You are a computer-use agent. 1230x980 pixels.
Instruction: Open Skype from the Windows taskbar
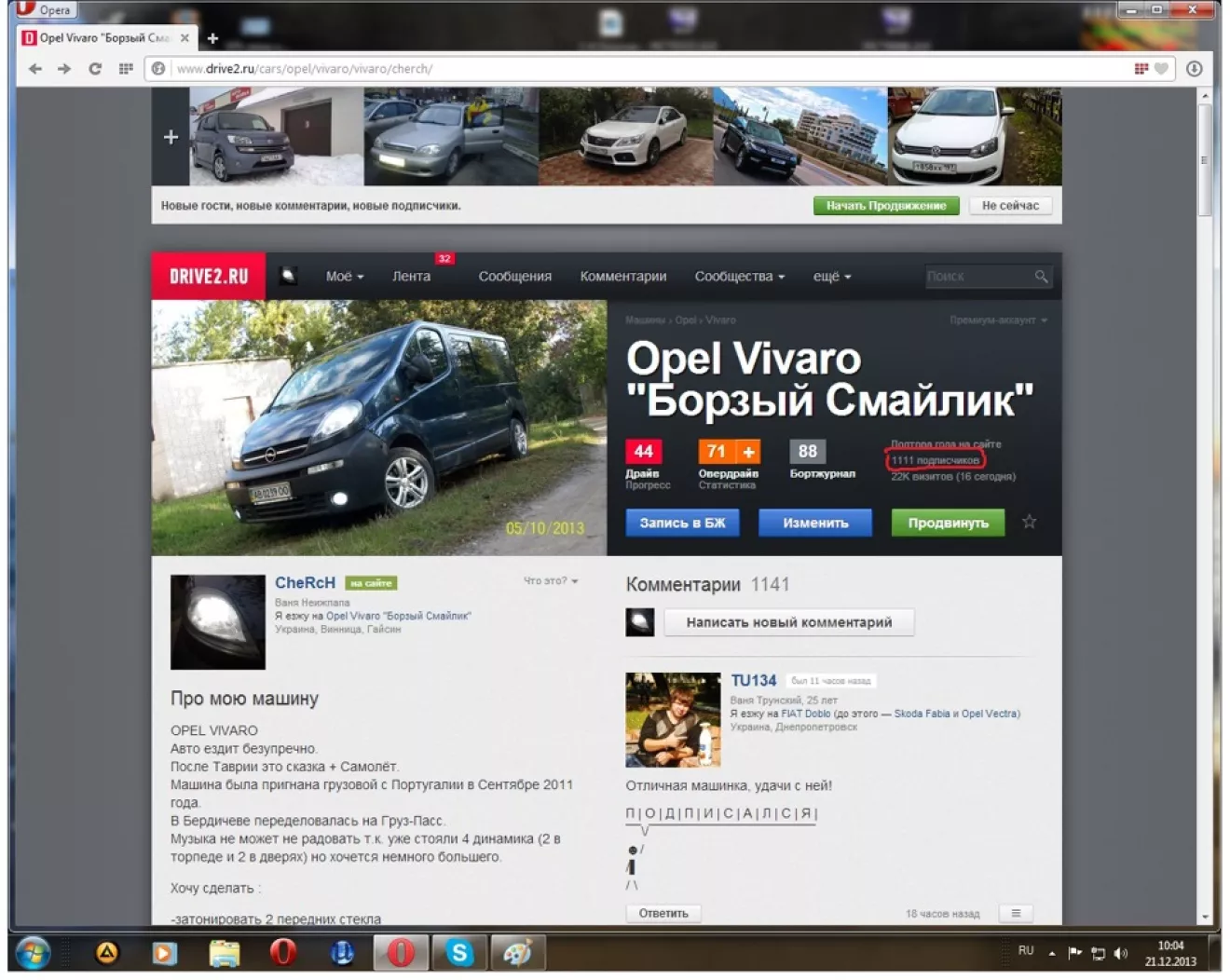pyautogui.click(x=458, y=953)
